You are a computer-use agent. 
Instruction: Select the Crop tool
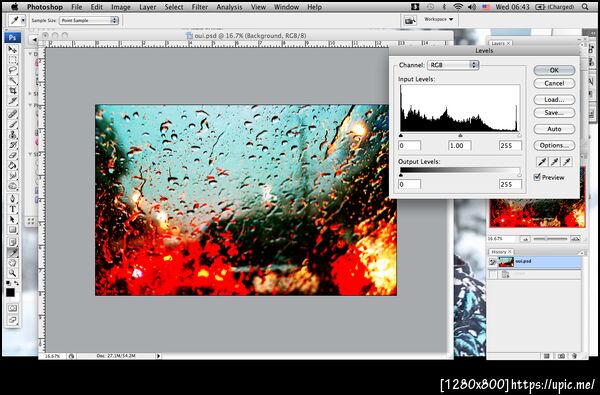point(13,91)
